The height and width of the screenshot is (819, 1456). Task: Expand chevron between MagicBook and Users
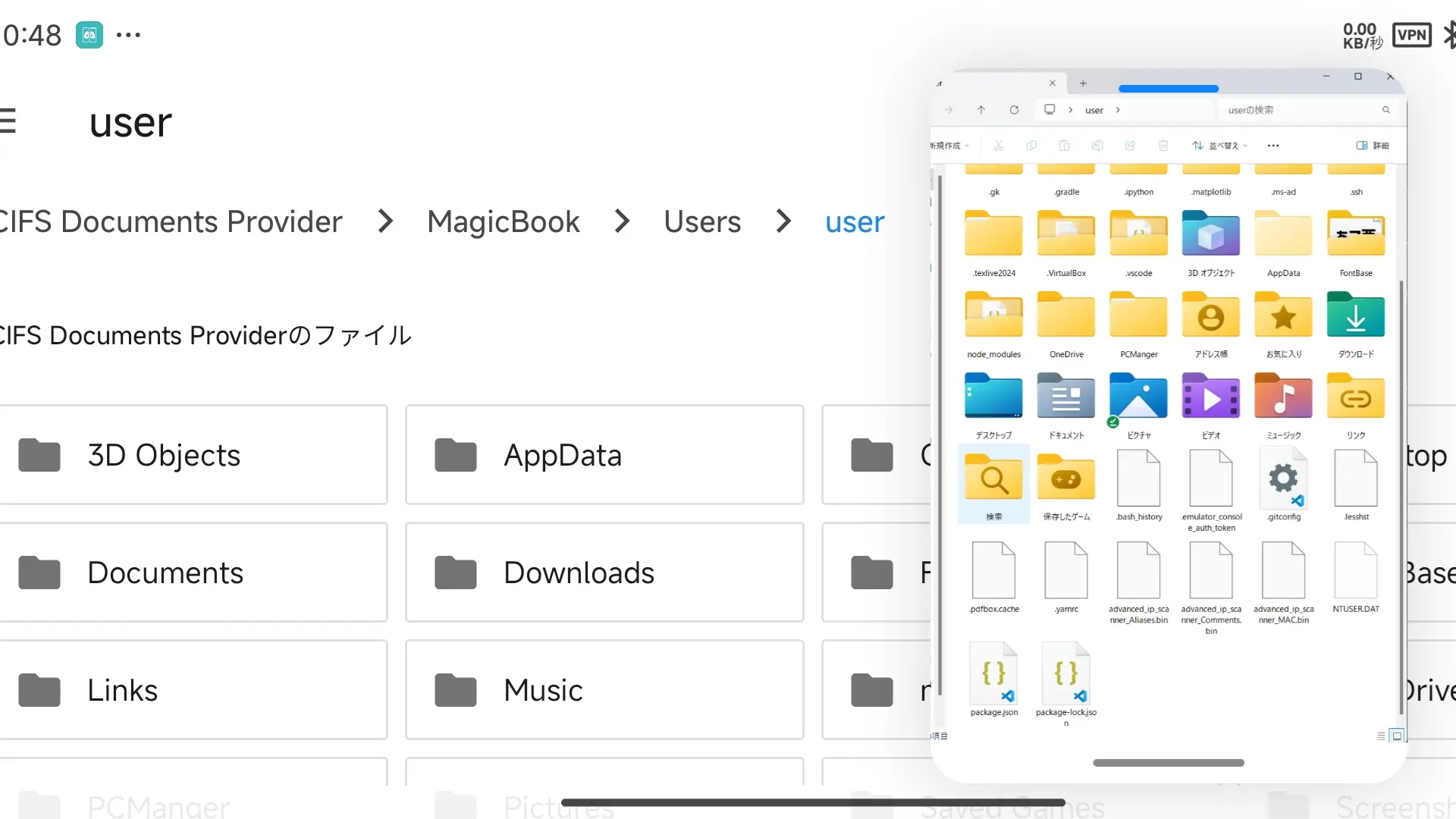622,221
